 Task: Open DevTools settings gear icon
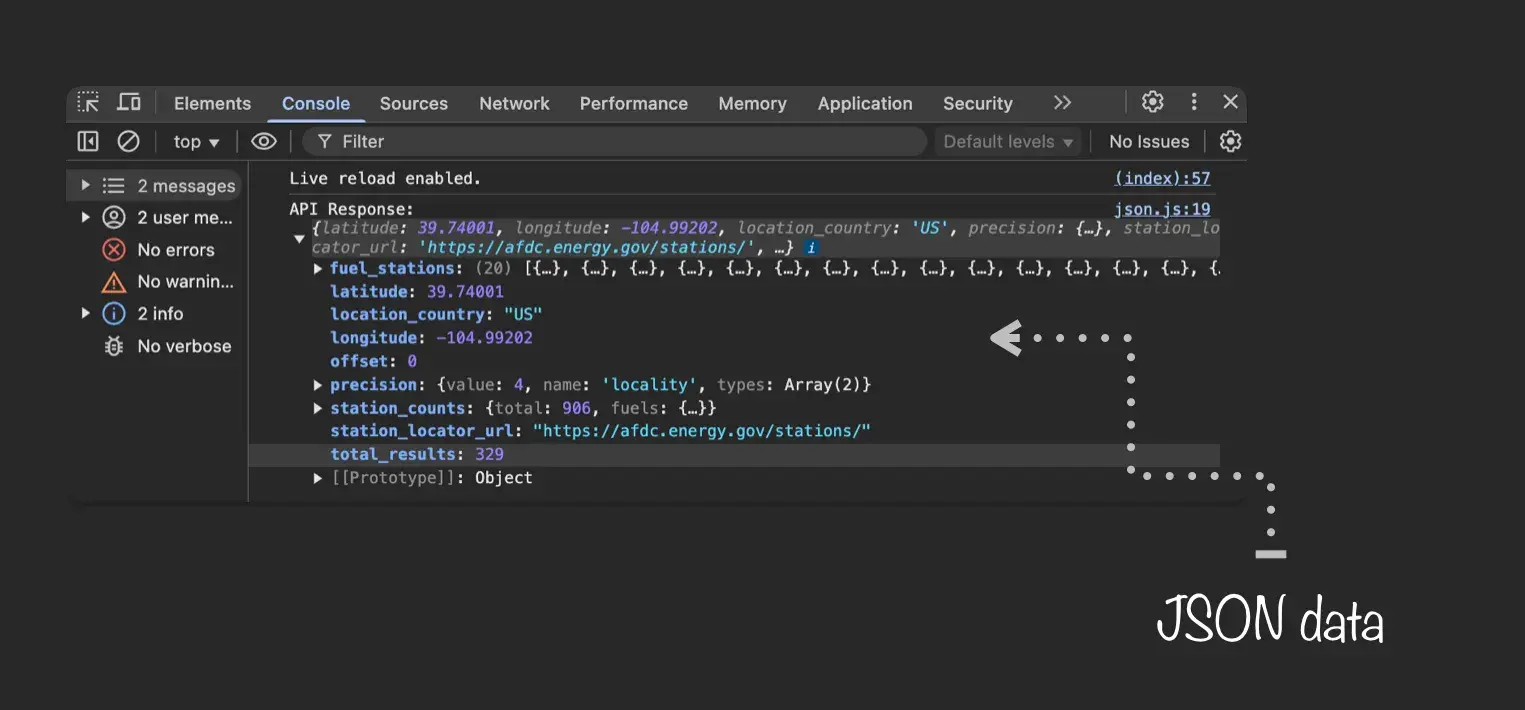pyautogui.click(x=1153, y=102)
